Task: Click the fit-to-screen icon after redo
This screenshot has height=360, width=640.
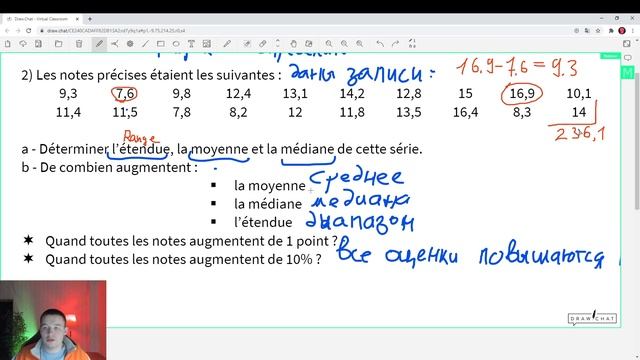Action: pyautogui.click(x=412, y=44)
